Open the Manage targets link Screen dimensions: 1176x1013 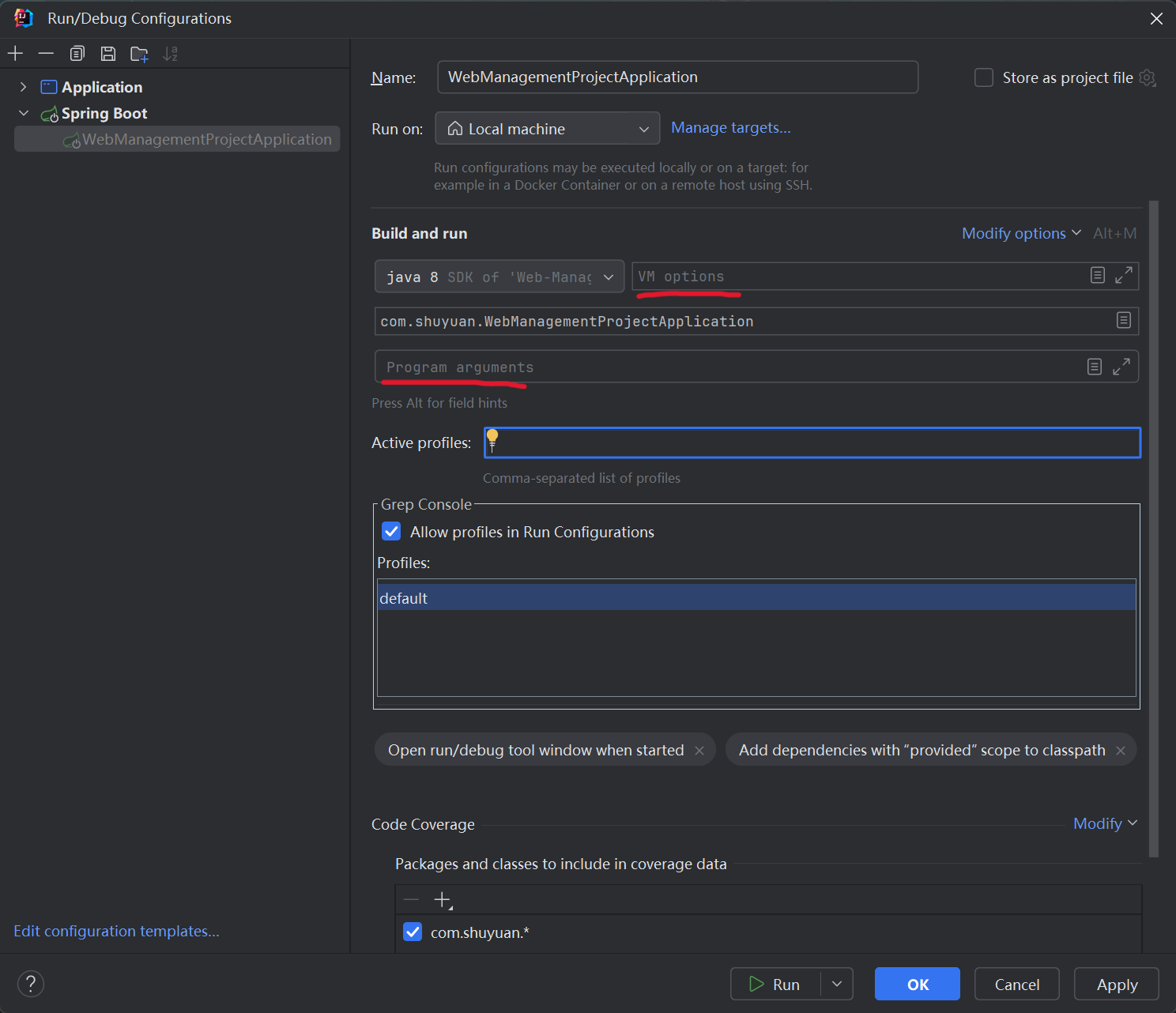tap(731, 127)
